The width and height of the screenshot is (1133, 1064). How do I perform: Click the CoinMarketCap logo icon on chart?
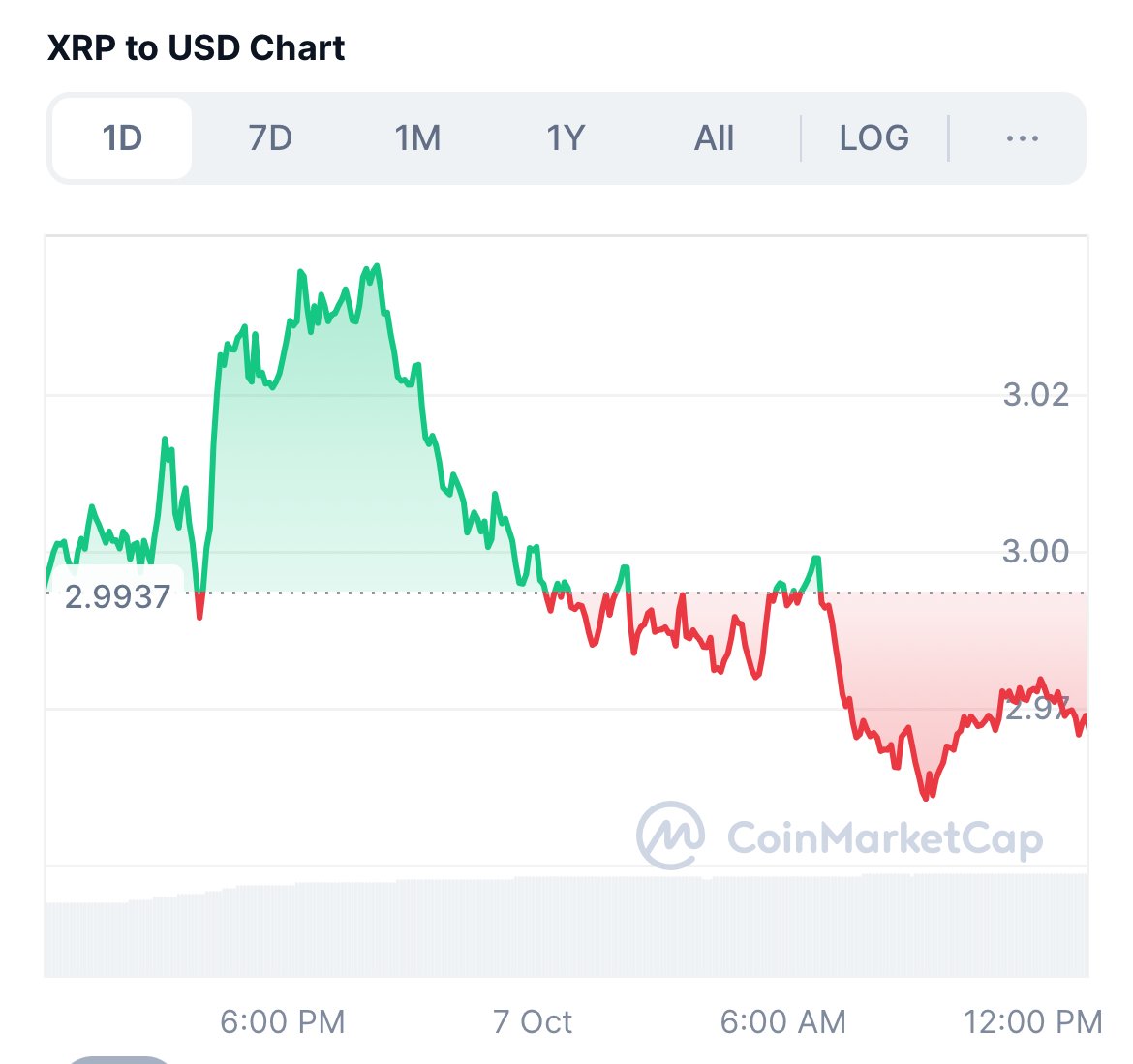pos(670,836)
